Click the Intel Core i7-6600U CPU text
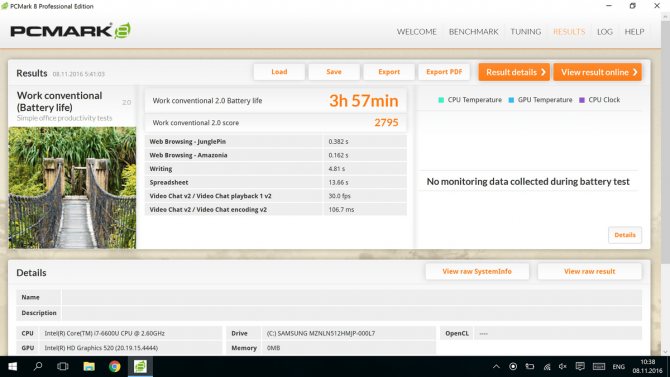Viewport: 670px width, 377px height. click(x=104, y=333)
